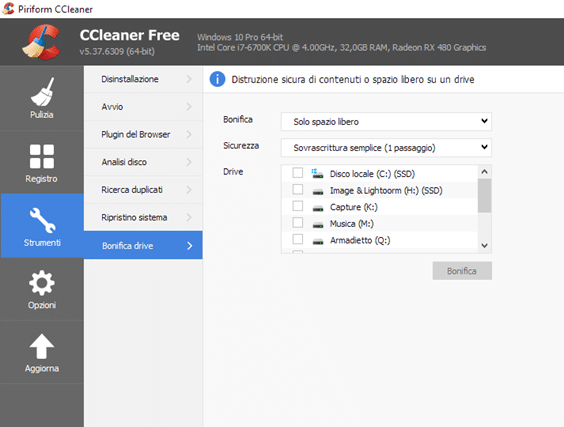Click the drive list down arrow

pyautogui.click(x=484, y=246)
